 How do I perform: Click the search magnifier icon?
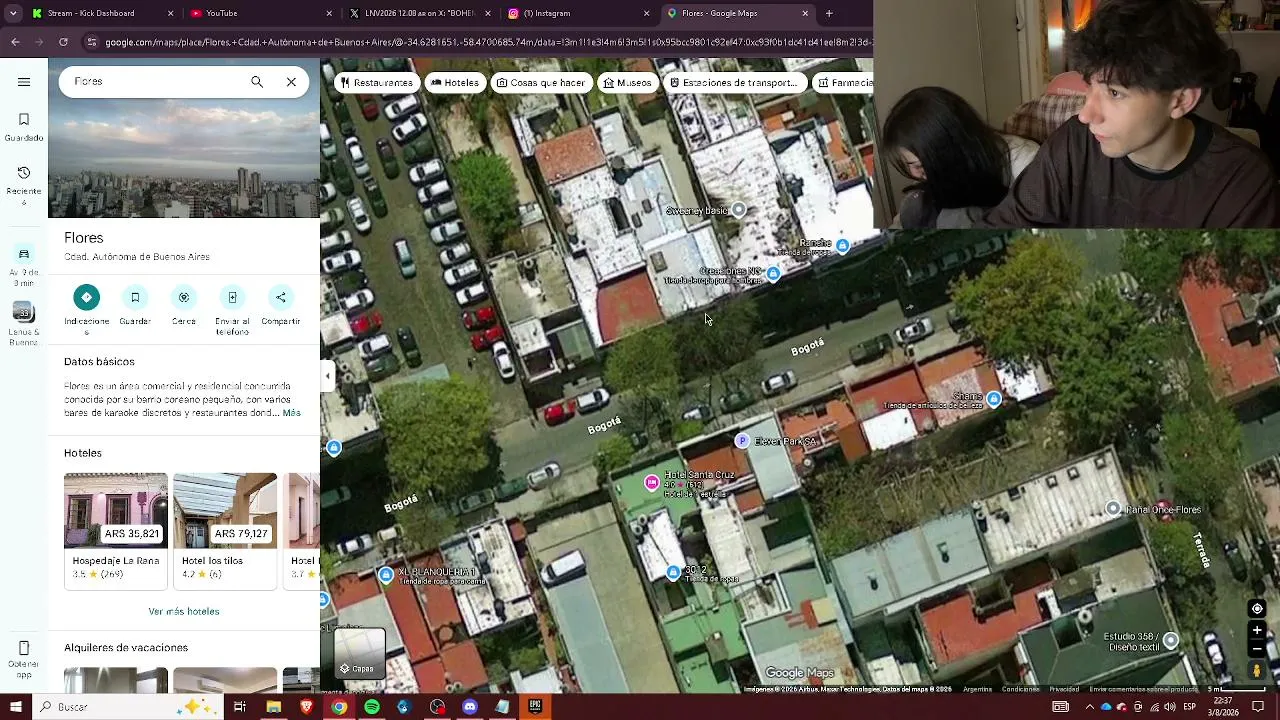257,82
